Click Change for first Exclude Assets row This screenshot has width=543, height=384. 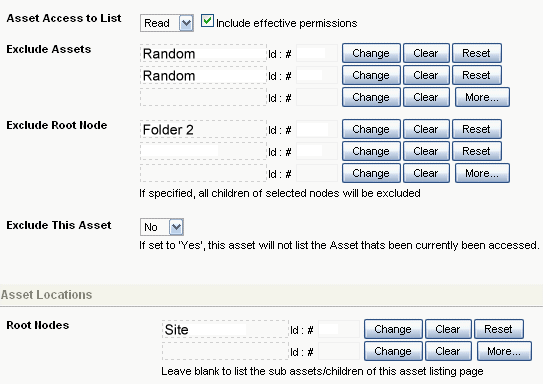pos(371,53)
